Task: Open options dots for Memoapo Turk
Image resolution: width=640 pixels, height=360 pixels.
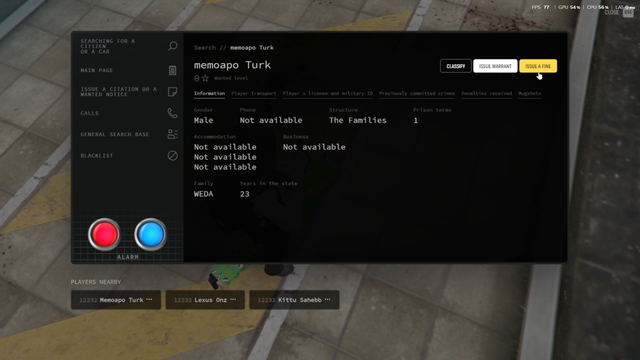Action: [149, 300]
